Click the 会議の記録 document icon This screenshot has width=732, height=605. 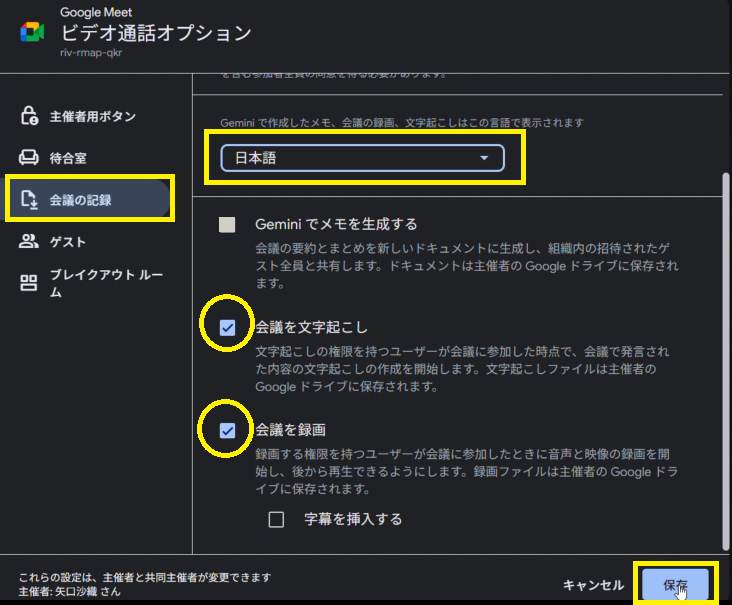coord(29,200)
